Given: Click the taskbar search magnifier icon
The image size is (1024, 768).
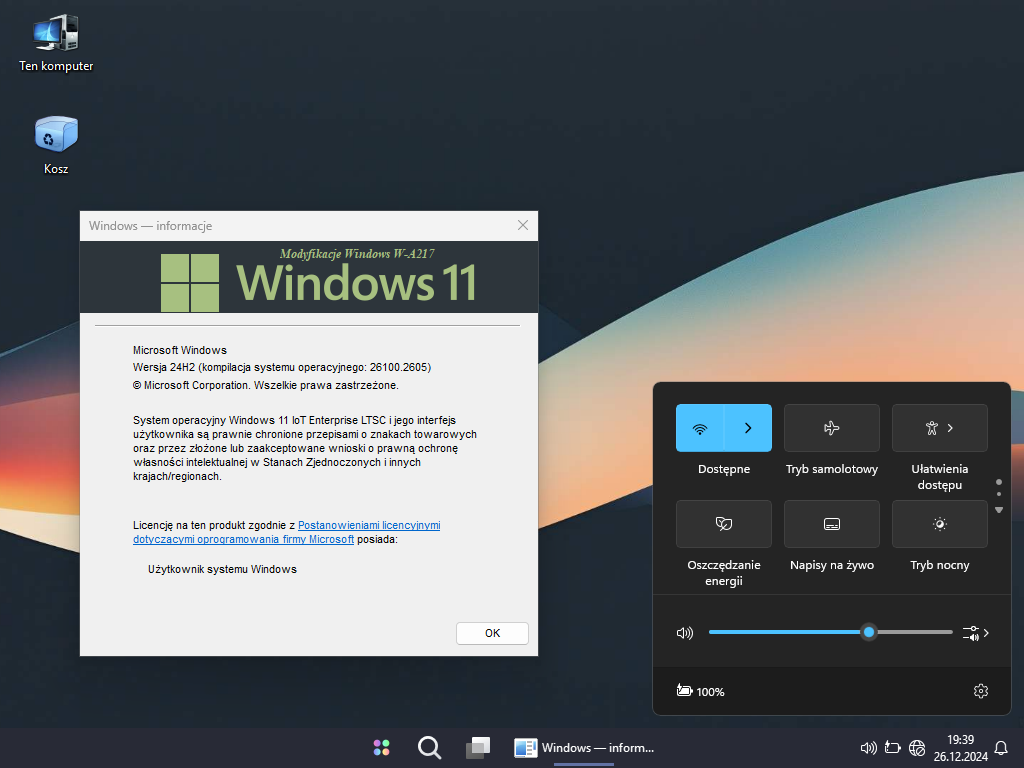Looking at the screenshot, I should pos(429,748).
